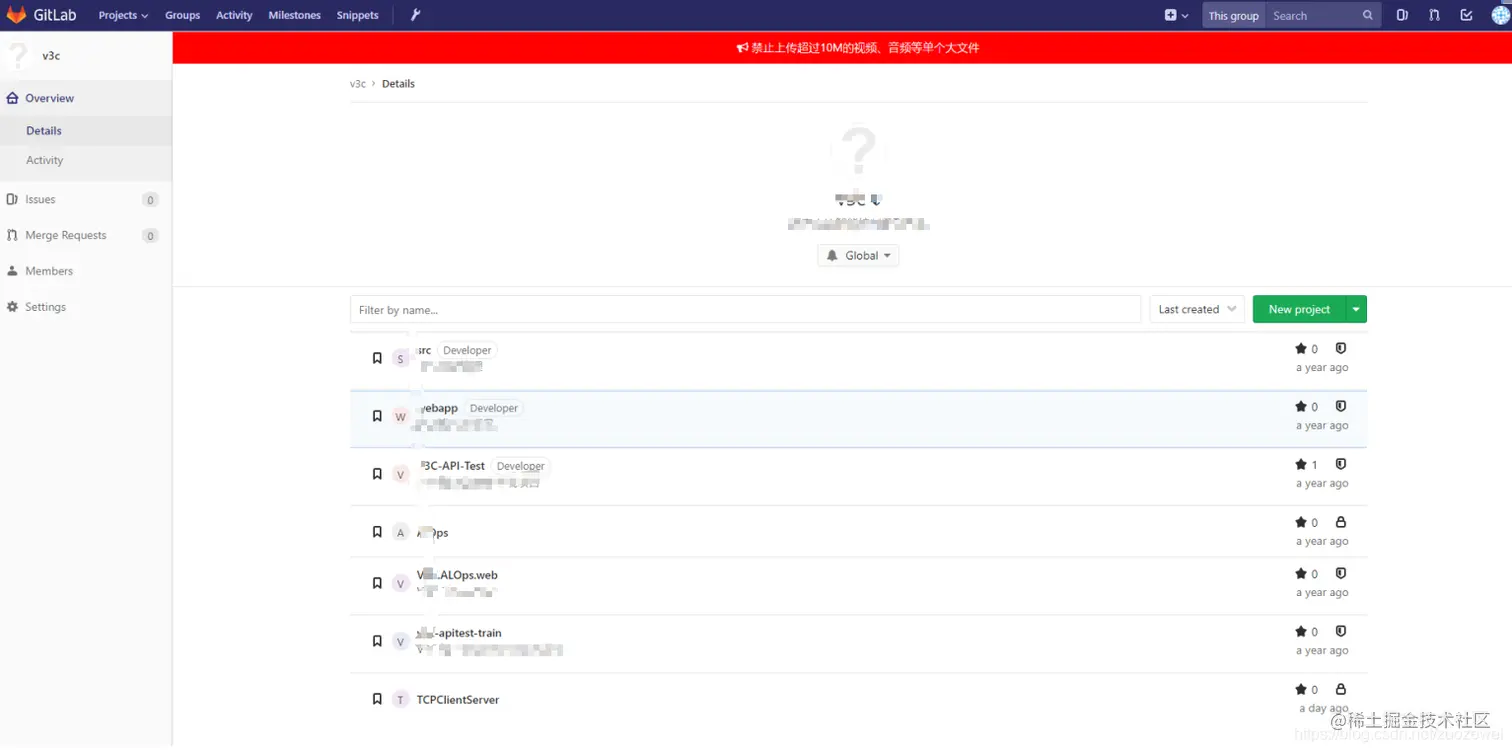Open the plus new item menu
Viewport: 1512px width, 752px height.
(x=1176, y=15)
